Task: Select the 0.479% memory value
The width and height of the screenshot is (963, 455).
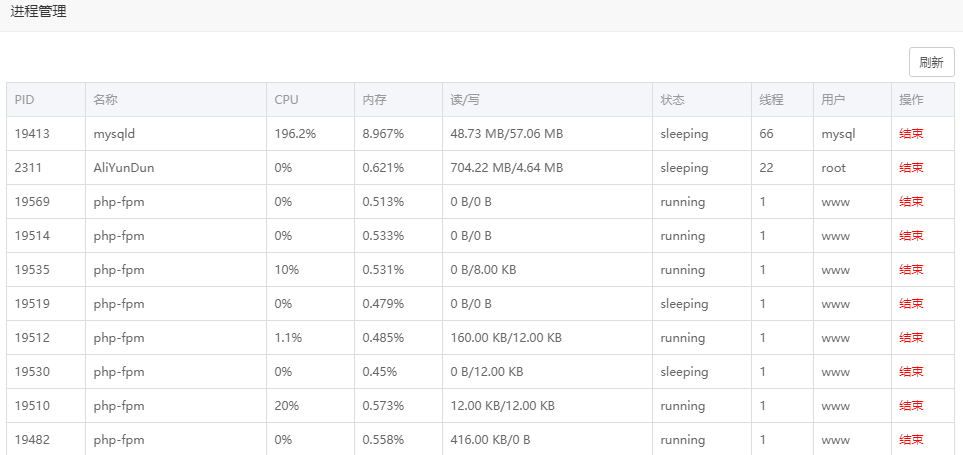Action: click(x=383, y=304)
